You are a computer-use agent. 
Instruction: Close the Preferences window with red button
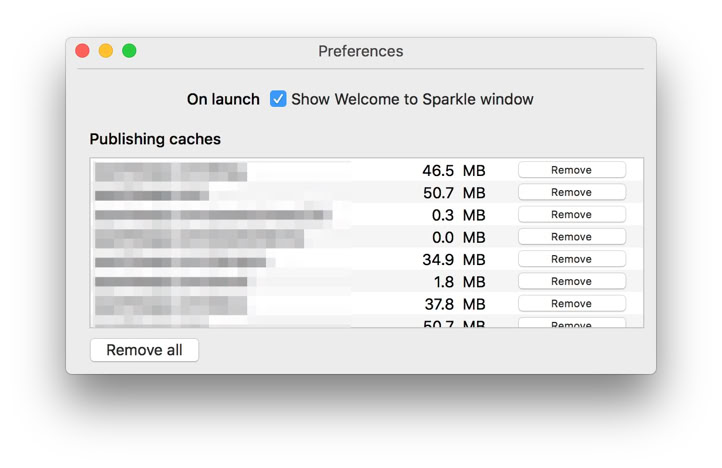[82, 51]
